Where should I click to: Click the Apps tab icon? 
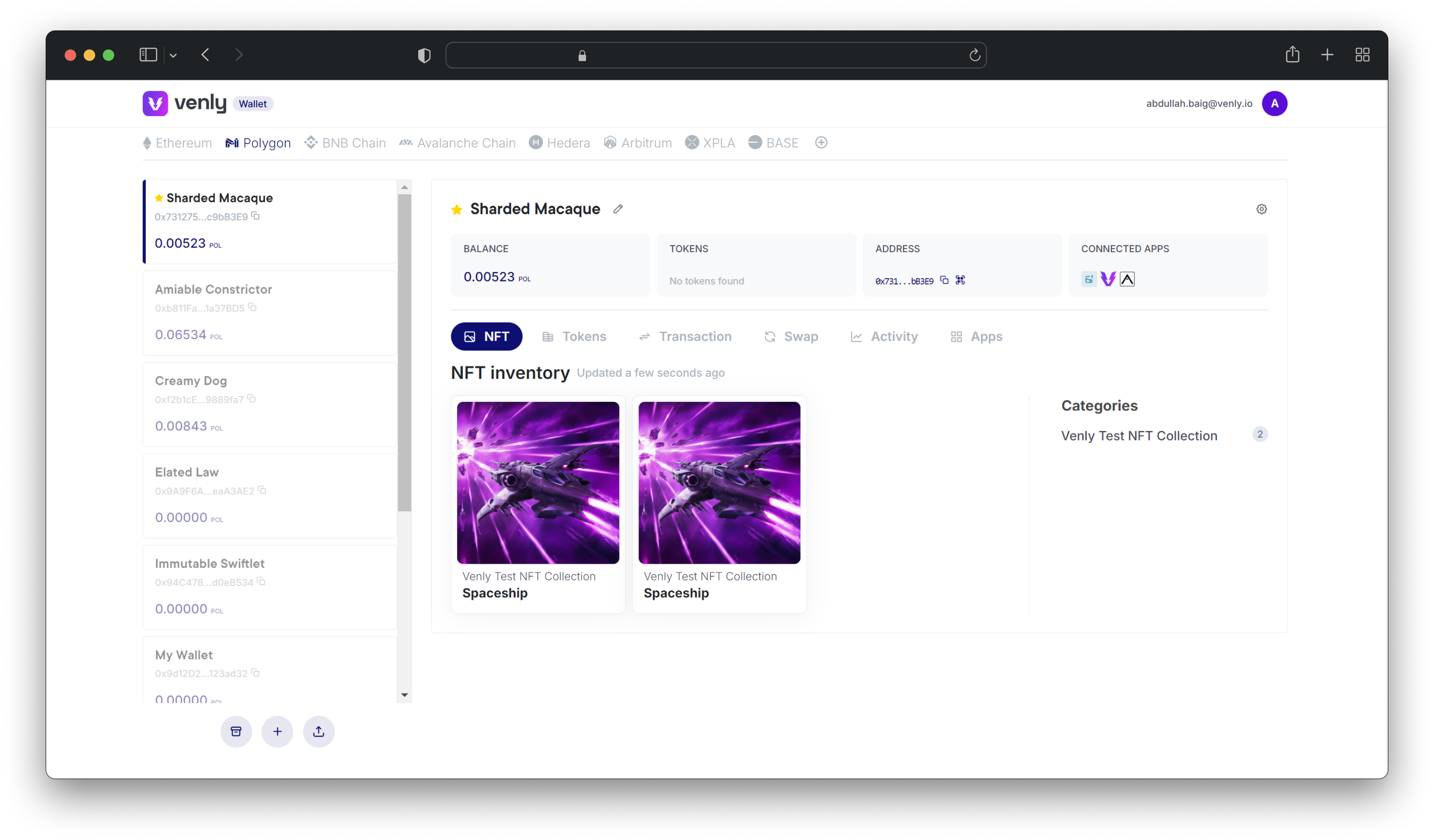pyautogui.click(x=956, y=336)
